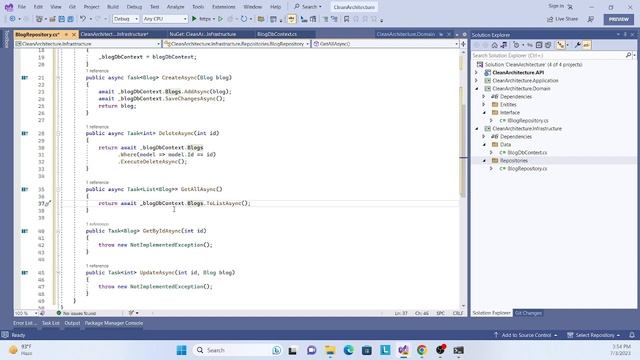Open the Package Manager Console tab
Viewport: 640px width, 360px height.
coord(114,323)
